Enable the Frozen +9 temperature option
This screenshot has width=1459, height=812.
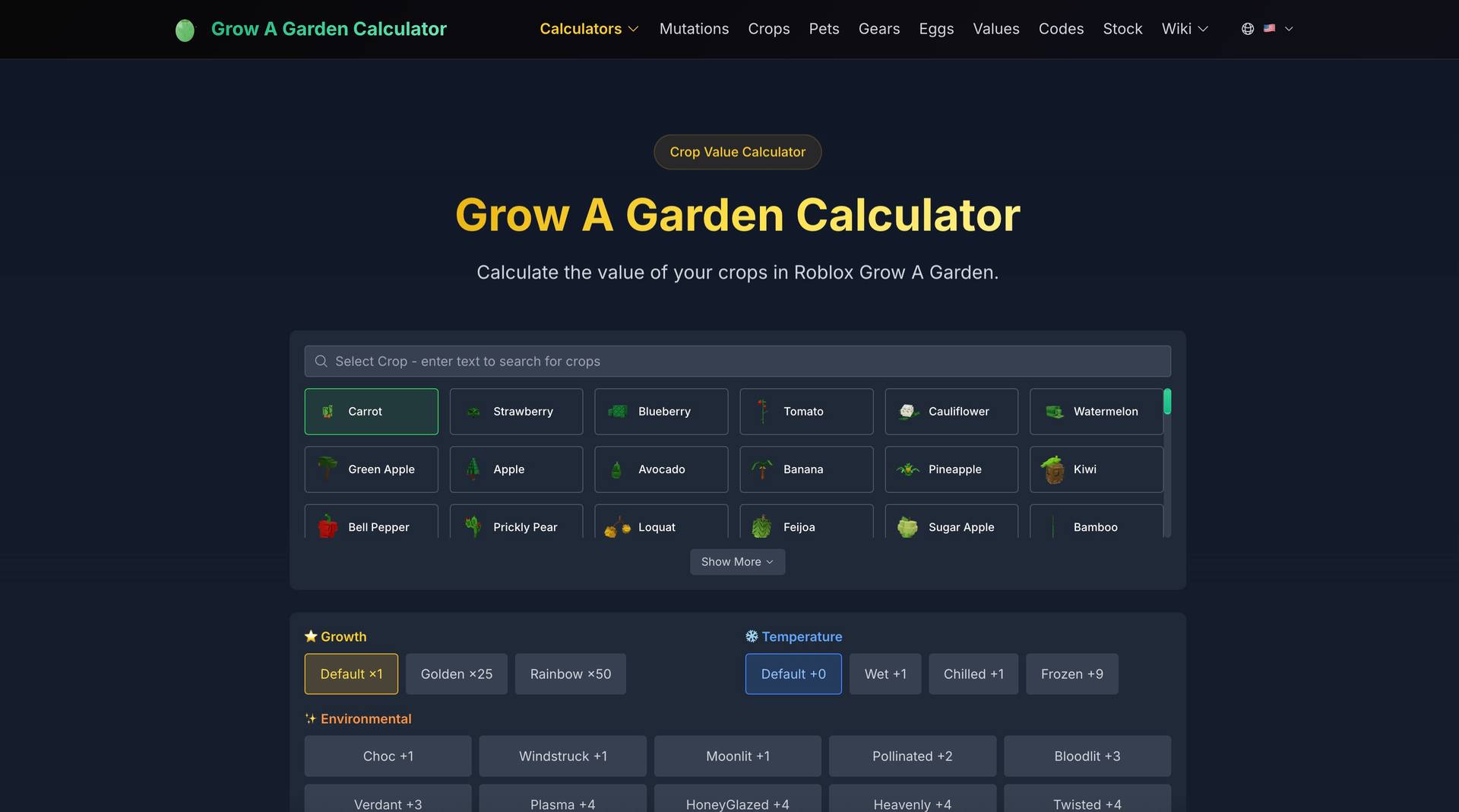1071,674
